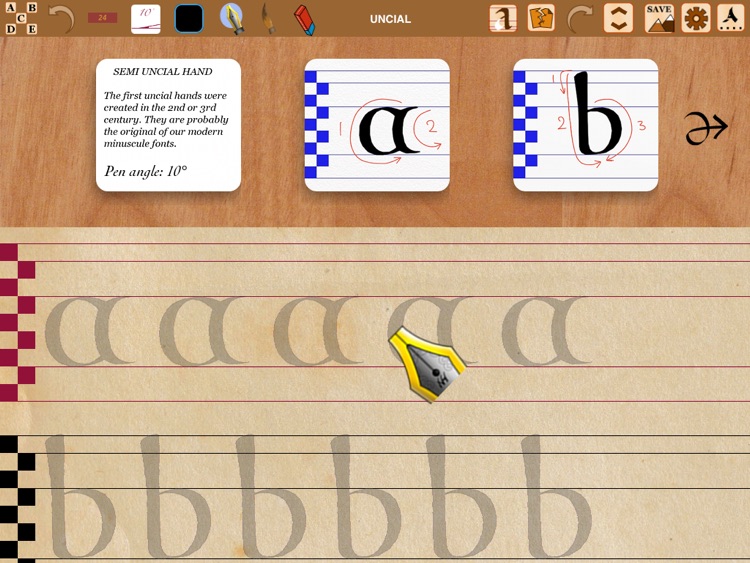The image size is (750, 563).
Task: Open the ABCDE alphabet selection icon
Action: tap(21, 18)
